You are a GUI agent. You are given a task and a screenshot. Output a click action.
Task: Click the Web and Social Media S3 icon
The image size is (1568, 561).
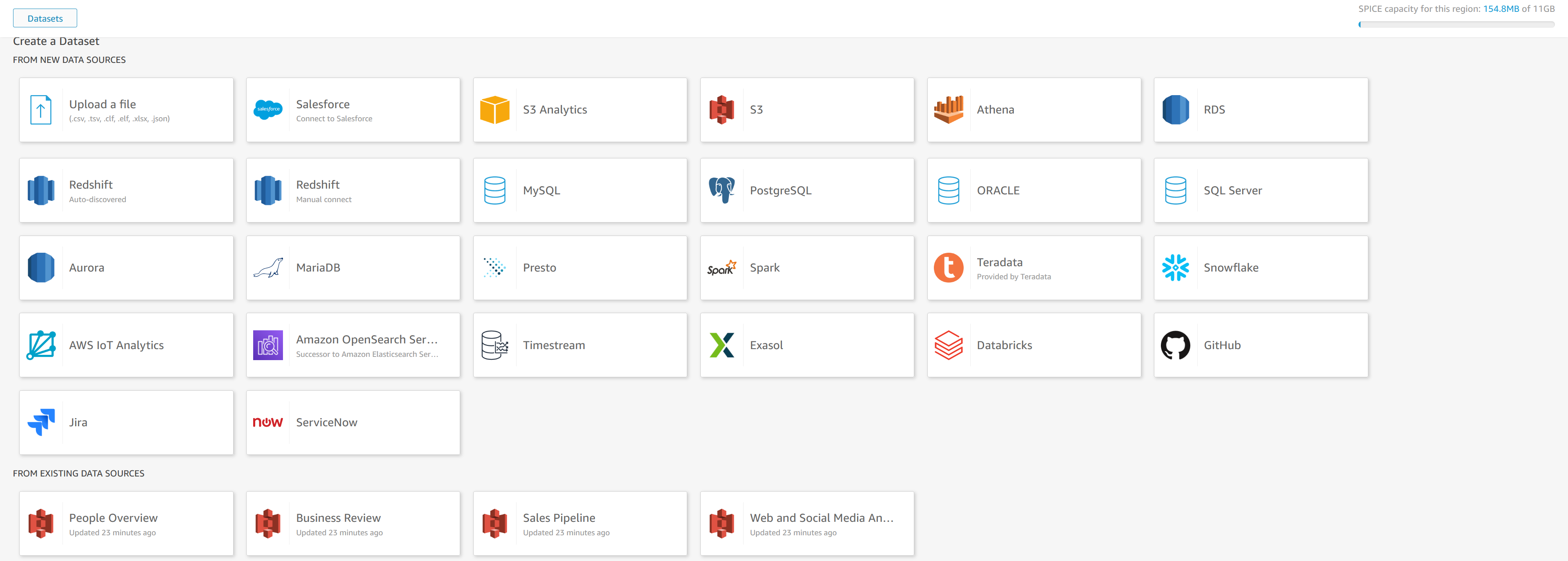(722, 524)
